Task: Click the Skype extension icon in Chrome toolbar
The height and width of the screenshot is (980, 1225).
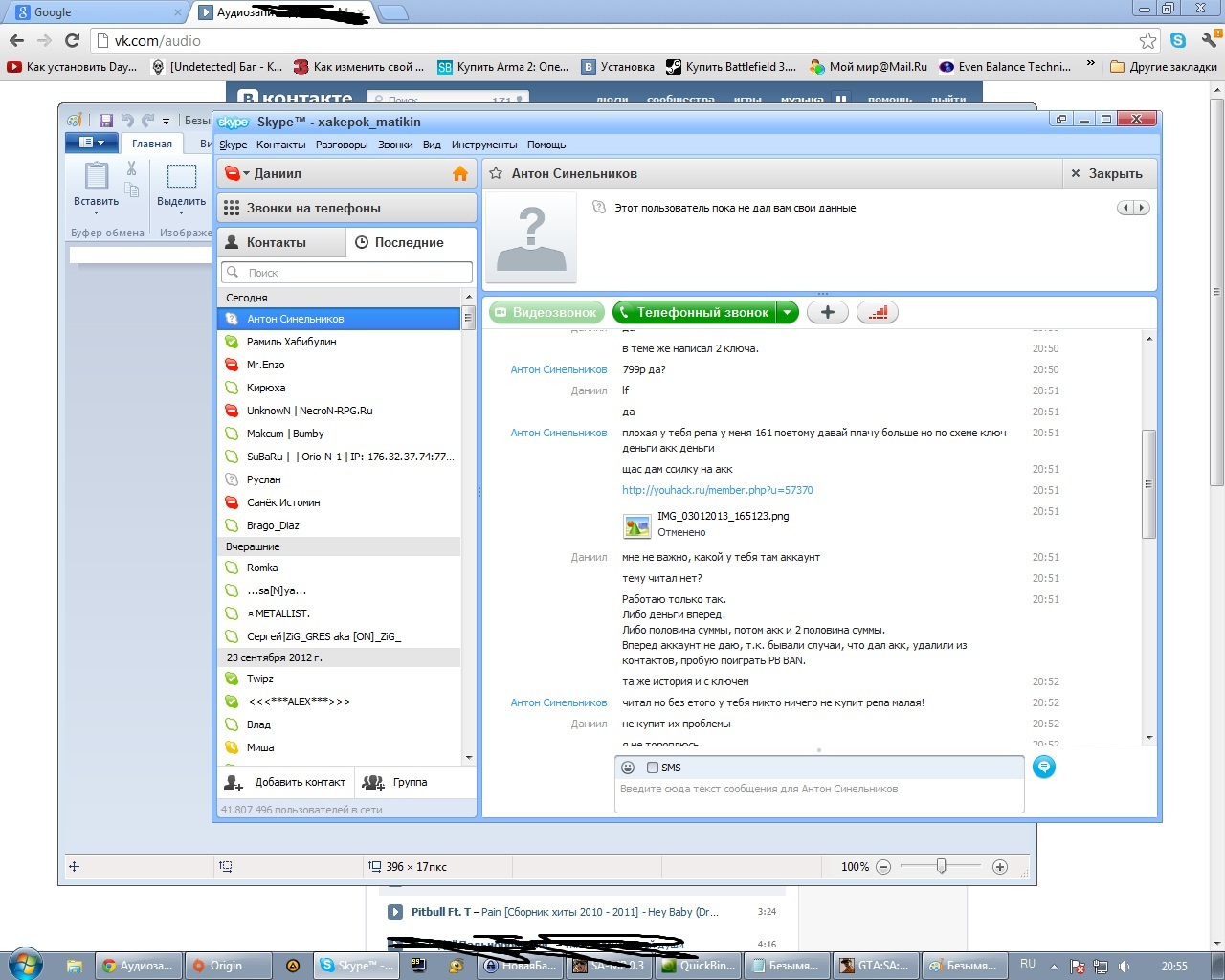Action: 1178,40
